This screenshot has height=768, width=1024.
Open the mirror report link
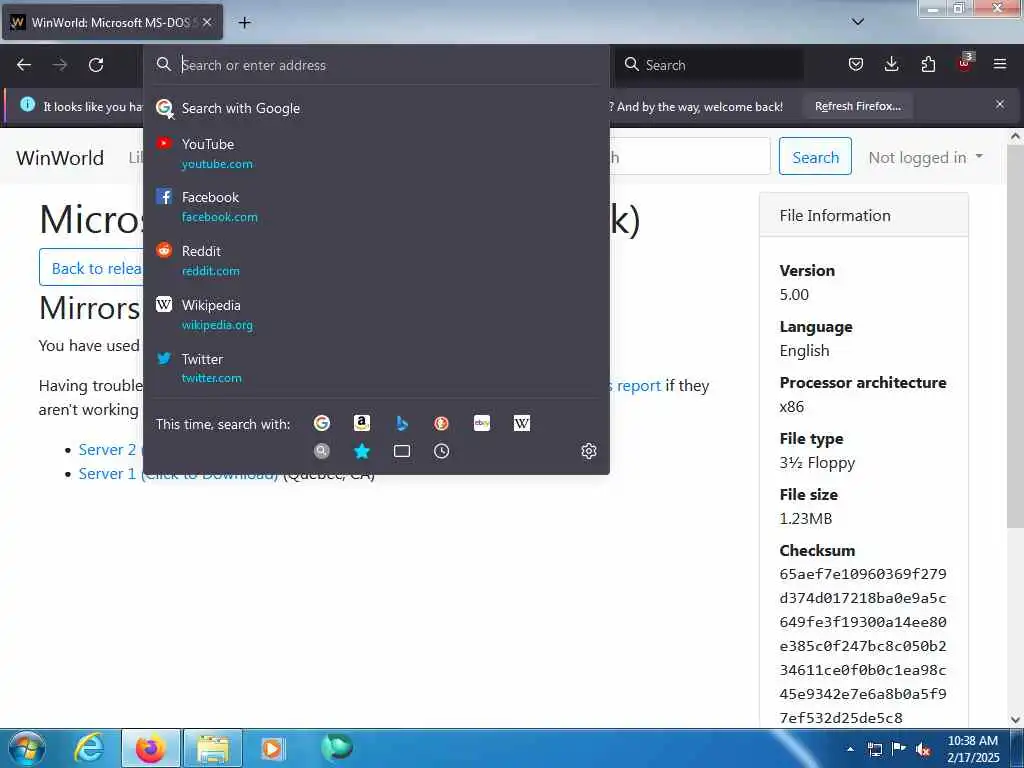point(639,385)
